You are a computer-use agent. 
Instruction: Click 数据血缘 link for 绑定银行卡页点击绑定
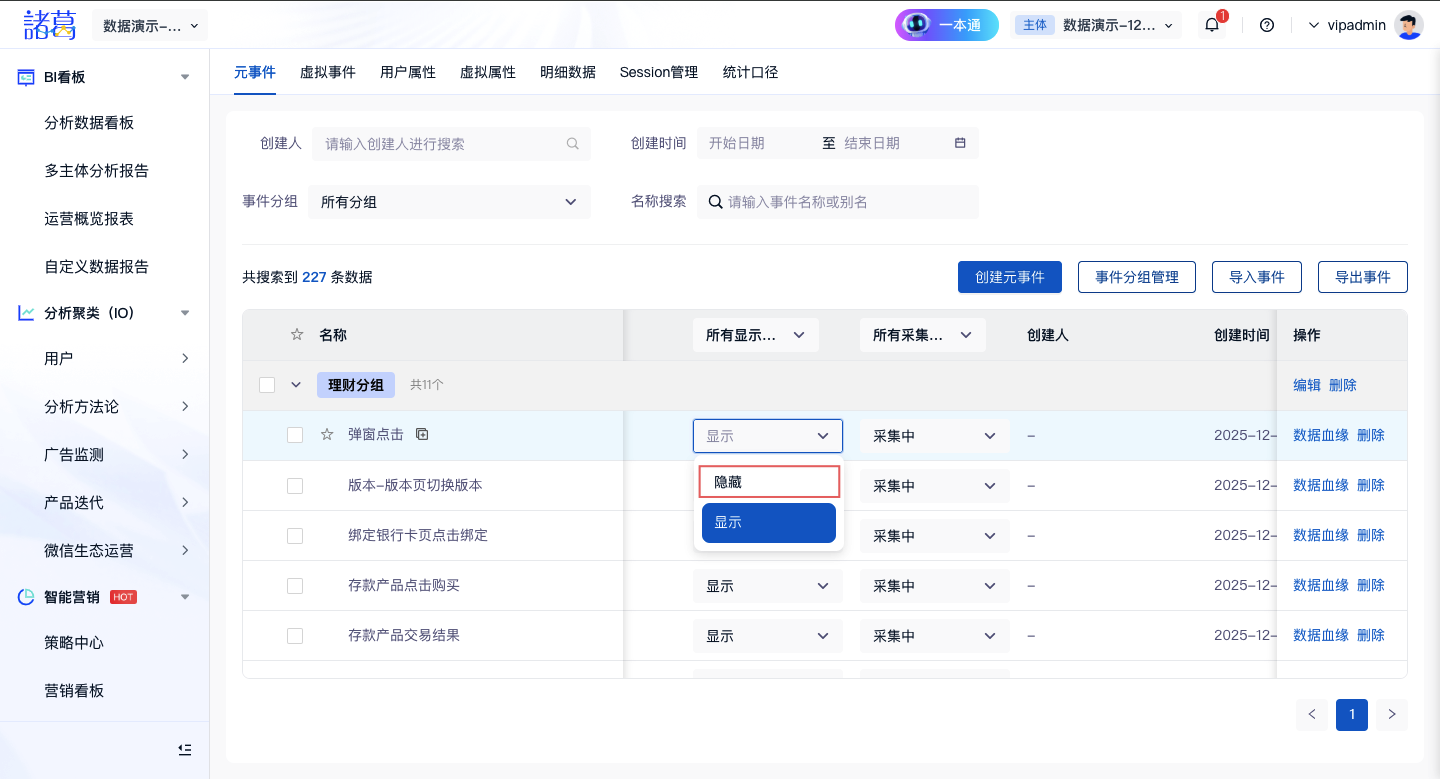1320,535
